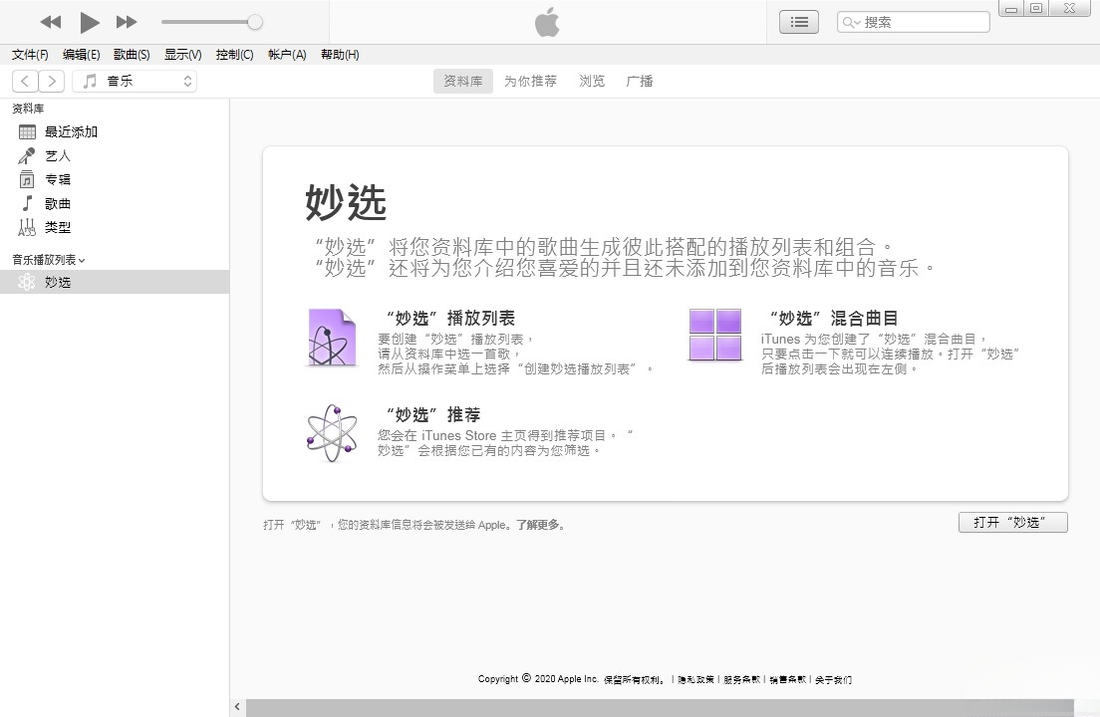1100x717 pixels.
Task: Open the 控制(C) menu
Action: pyautogui.click(x=234, y=55)
